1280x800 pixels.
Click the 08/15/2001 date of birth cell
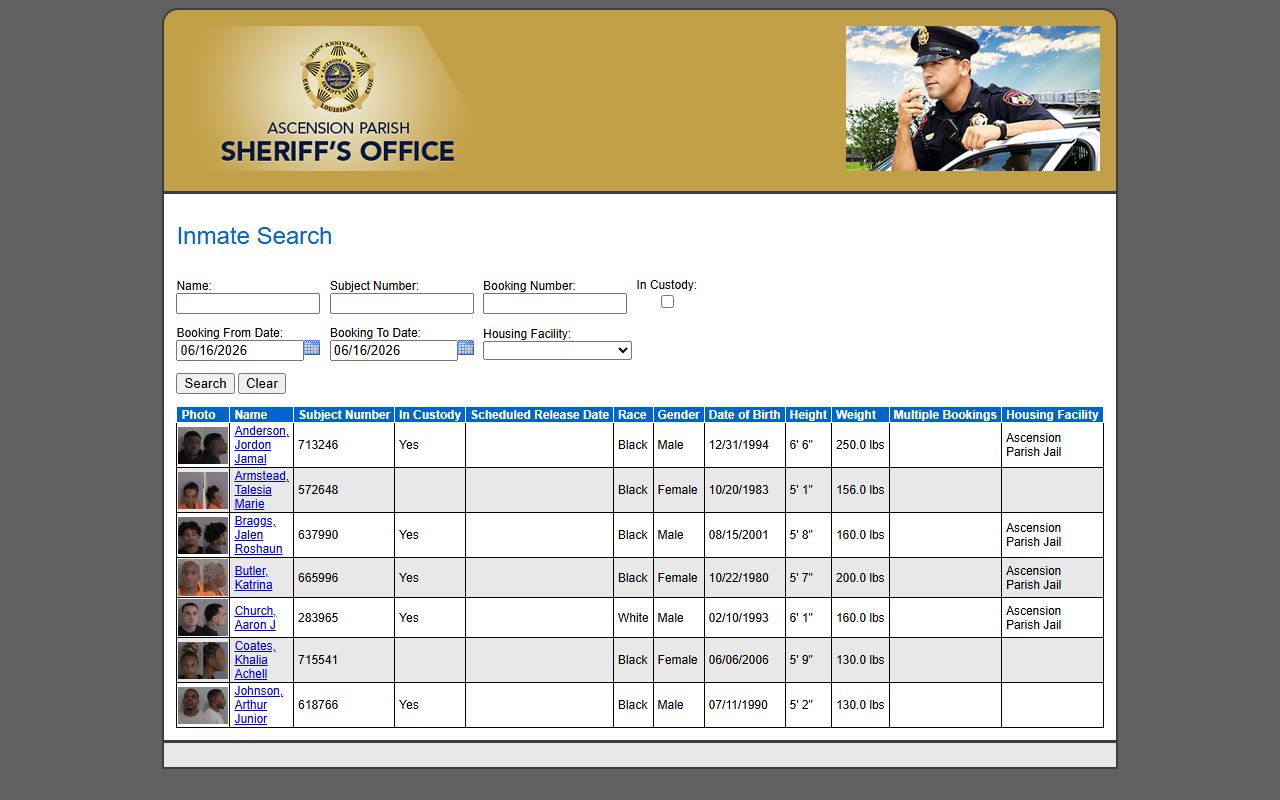click(x=745, y=535)
